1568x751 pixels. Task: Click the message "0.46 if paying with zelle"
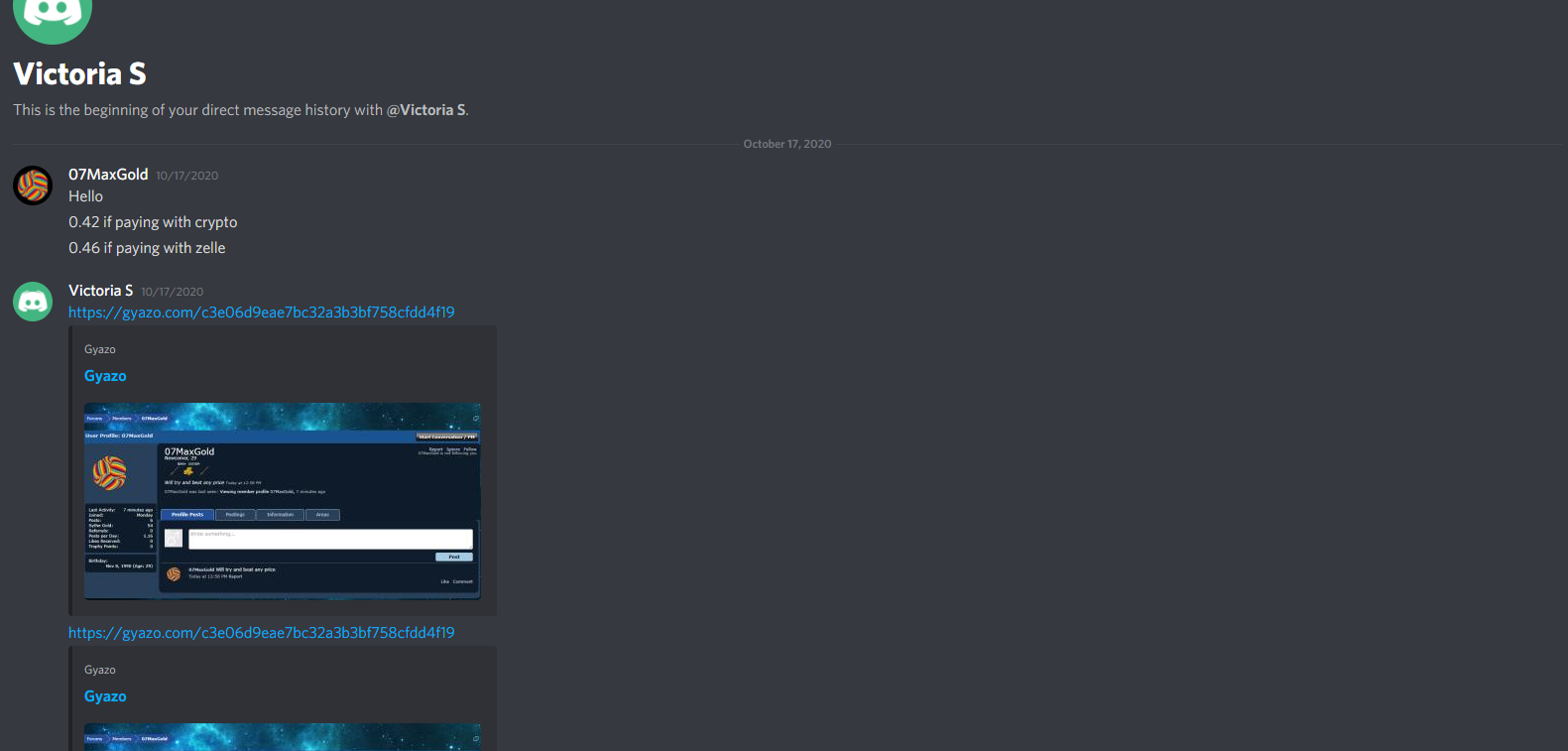click(x=147, y=248)
